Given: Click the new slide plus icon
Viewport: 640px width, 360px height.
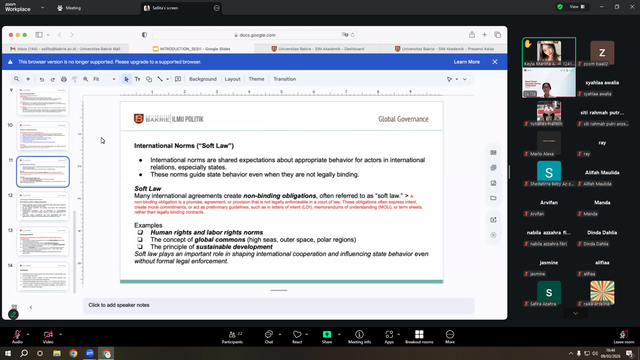Looking at the screenshot, I should 28,79.
